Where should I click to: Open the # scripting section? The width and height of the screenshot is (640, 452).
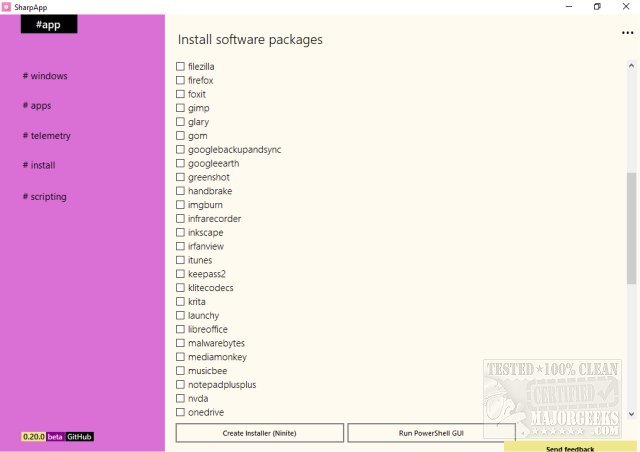pyautogui.click(x=44, y=197)
